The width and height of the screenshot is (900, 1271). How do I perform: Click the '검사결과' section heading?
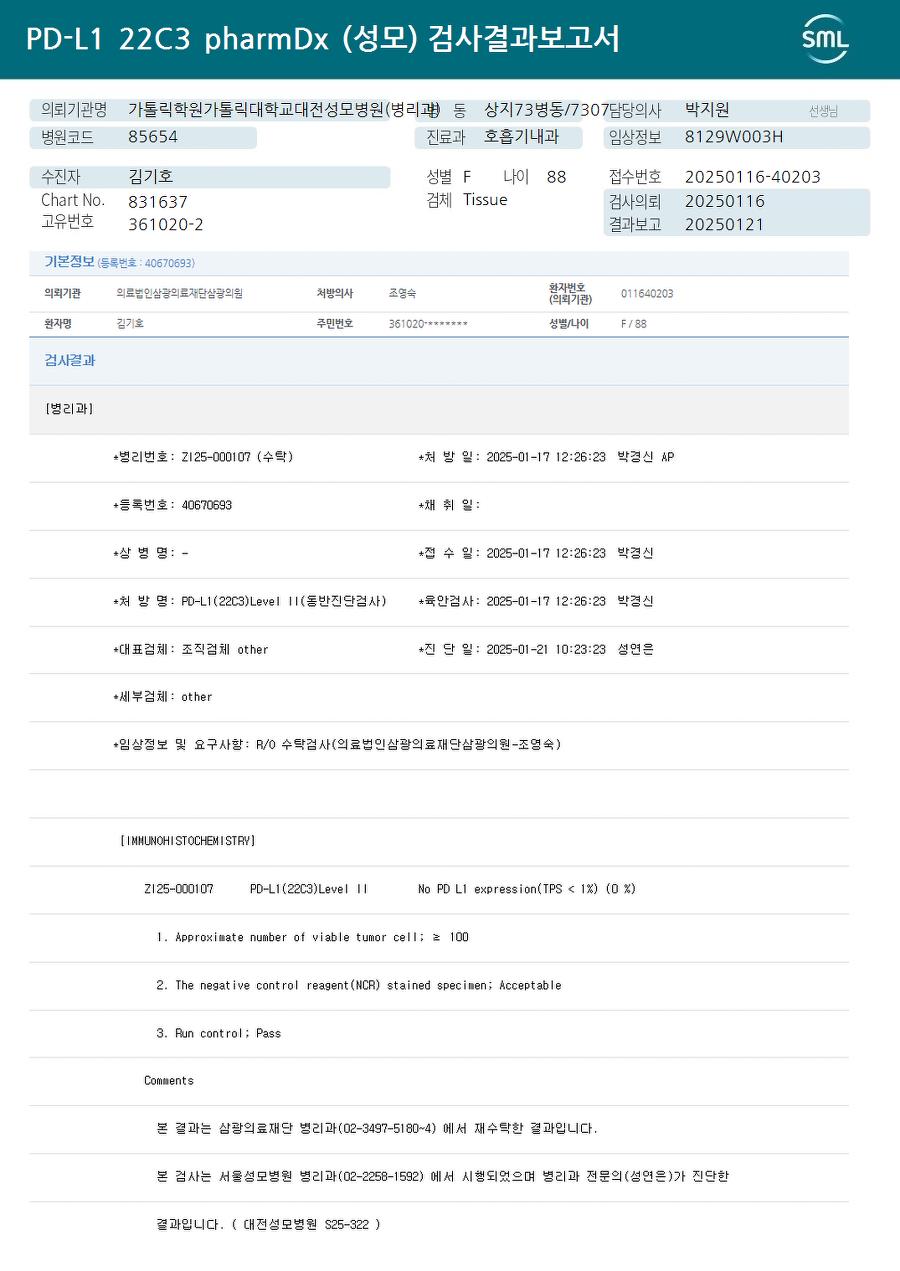[x=70, y=361]
